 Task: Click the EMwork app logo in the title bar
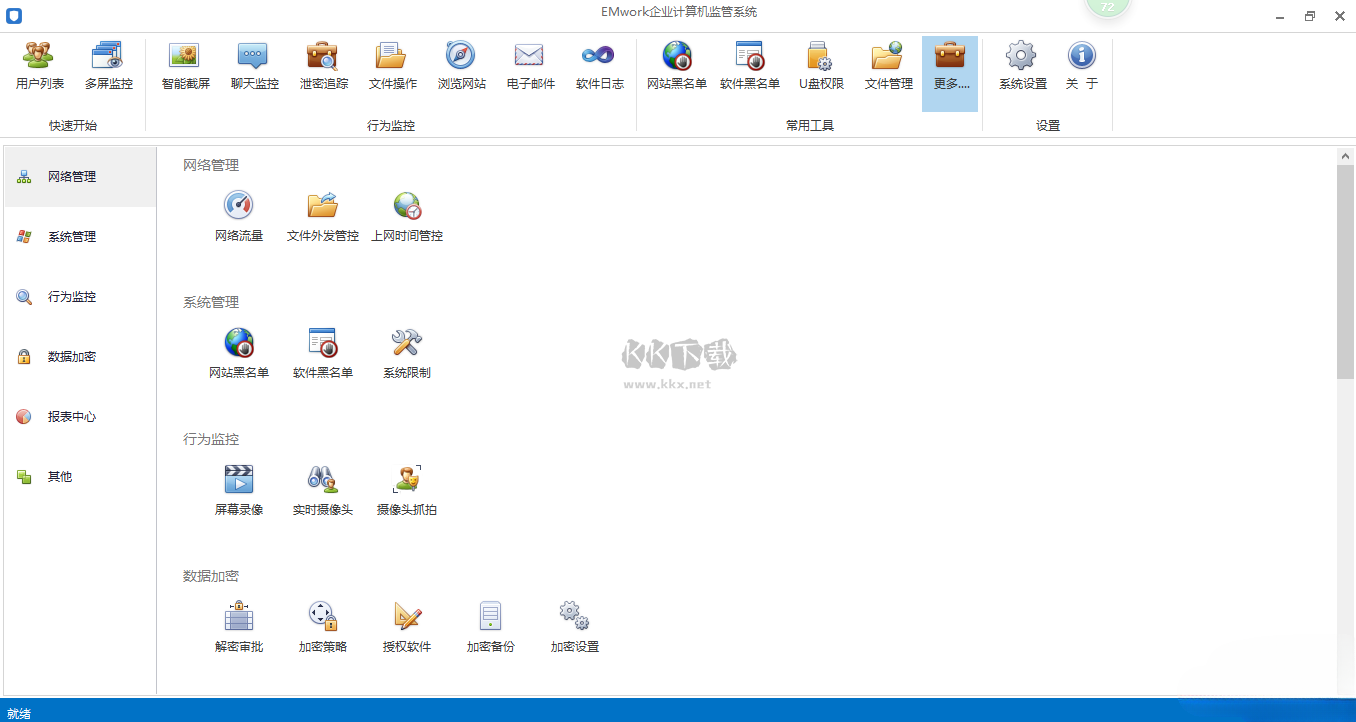click(14, 16)
